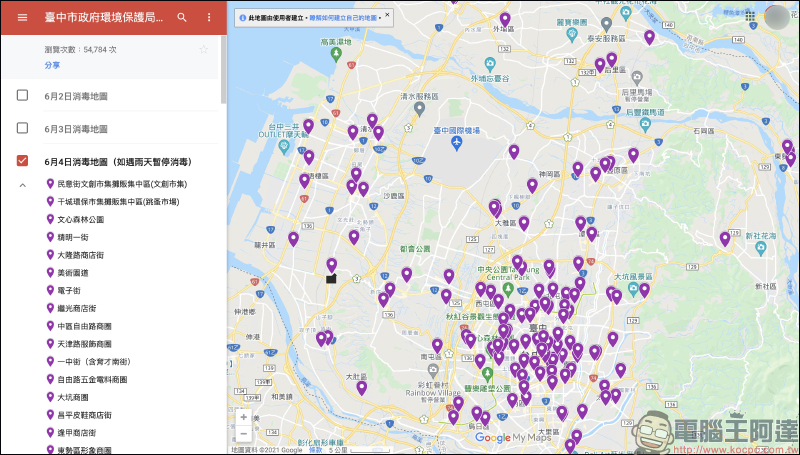Viewport: 800px width, 455px height.
Task: Click the 外埔忘憂谷 camera marker
Action: [x=490, y=64]
